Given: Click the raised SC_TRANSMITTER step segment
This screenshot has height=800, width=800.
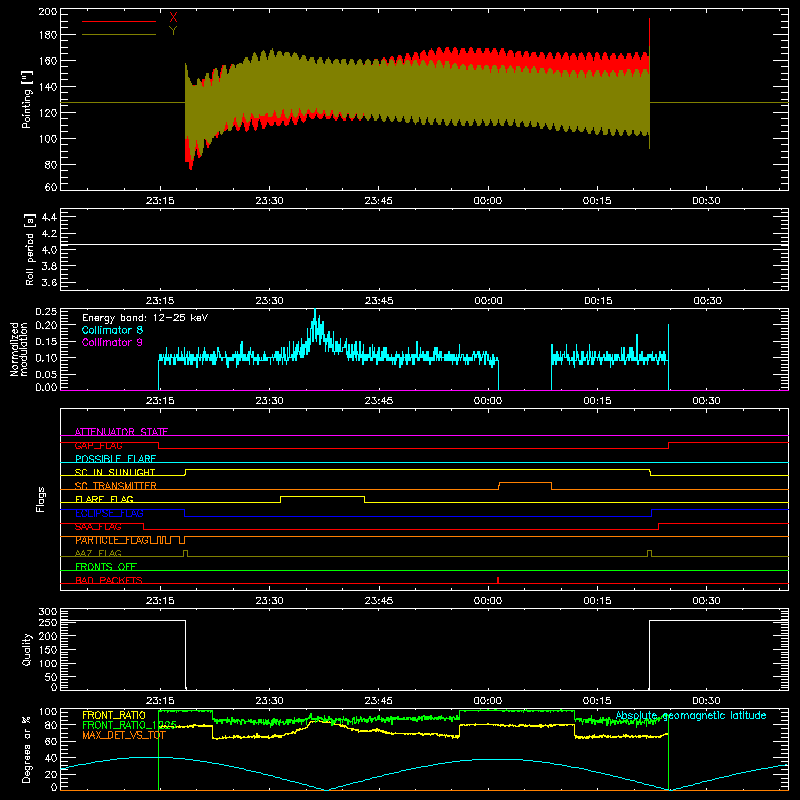Looking at the screenshot, I should (x=525, y=482).
